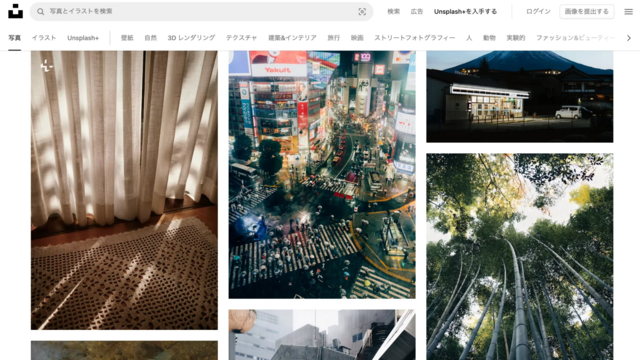Image resolution: width=640 pixels, height=360 pixels.
Task: Click the 広告 link in header
Action: point(417,11)
